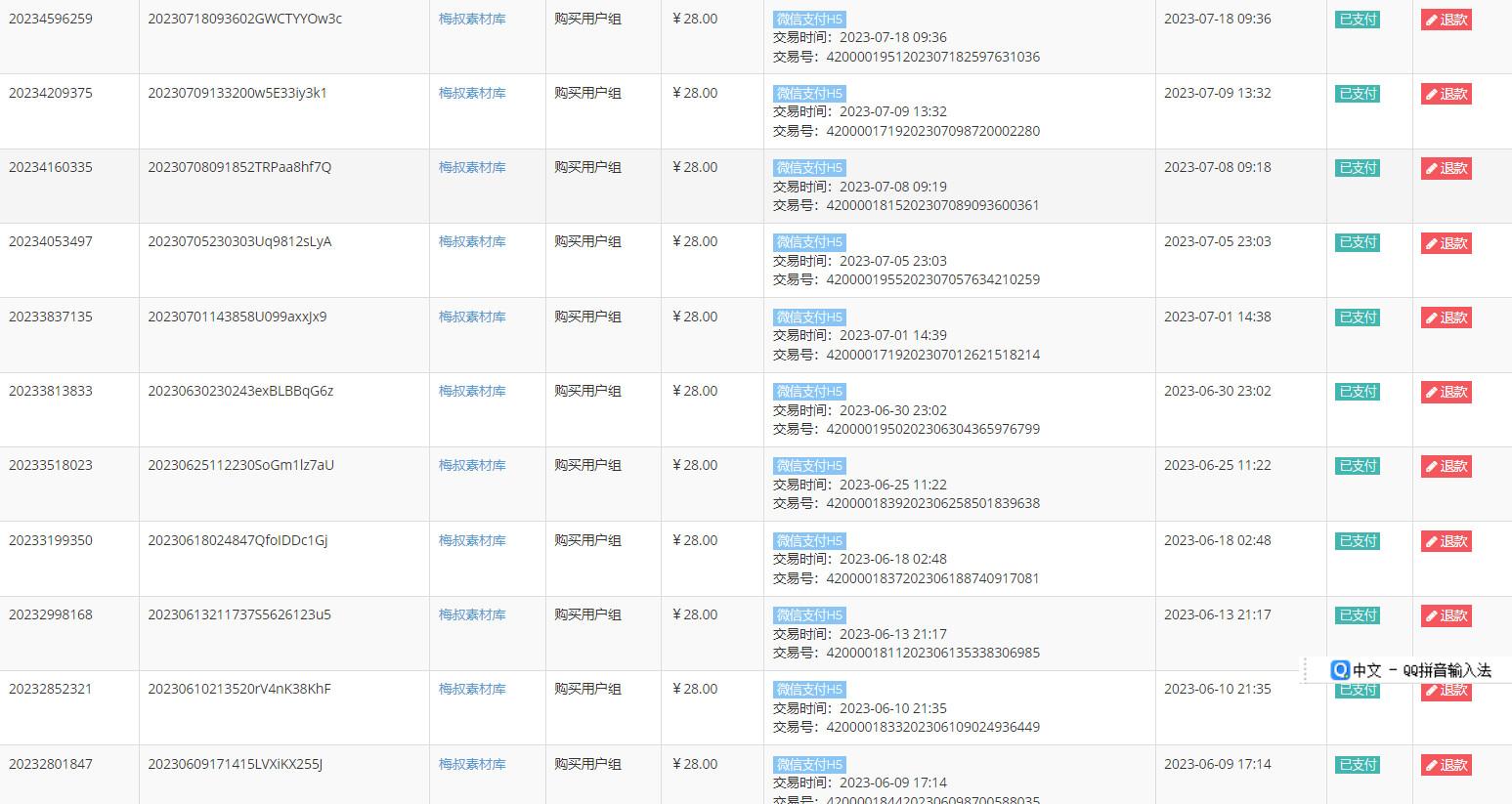Refund the order dated 2023-07-08 09:18
Viewport: 1512px width, 804px height.
[x=1446, y=168]
